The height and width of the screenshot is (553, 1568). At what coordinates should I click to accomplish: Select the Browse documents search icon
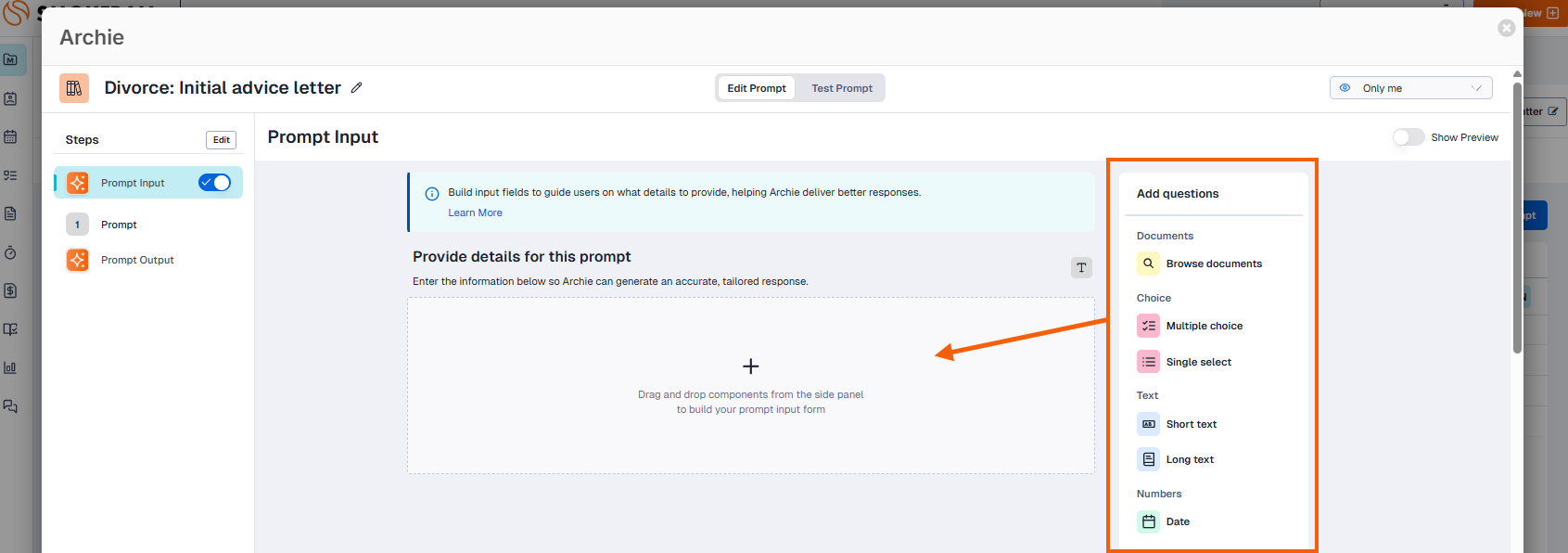[1148, 264]
